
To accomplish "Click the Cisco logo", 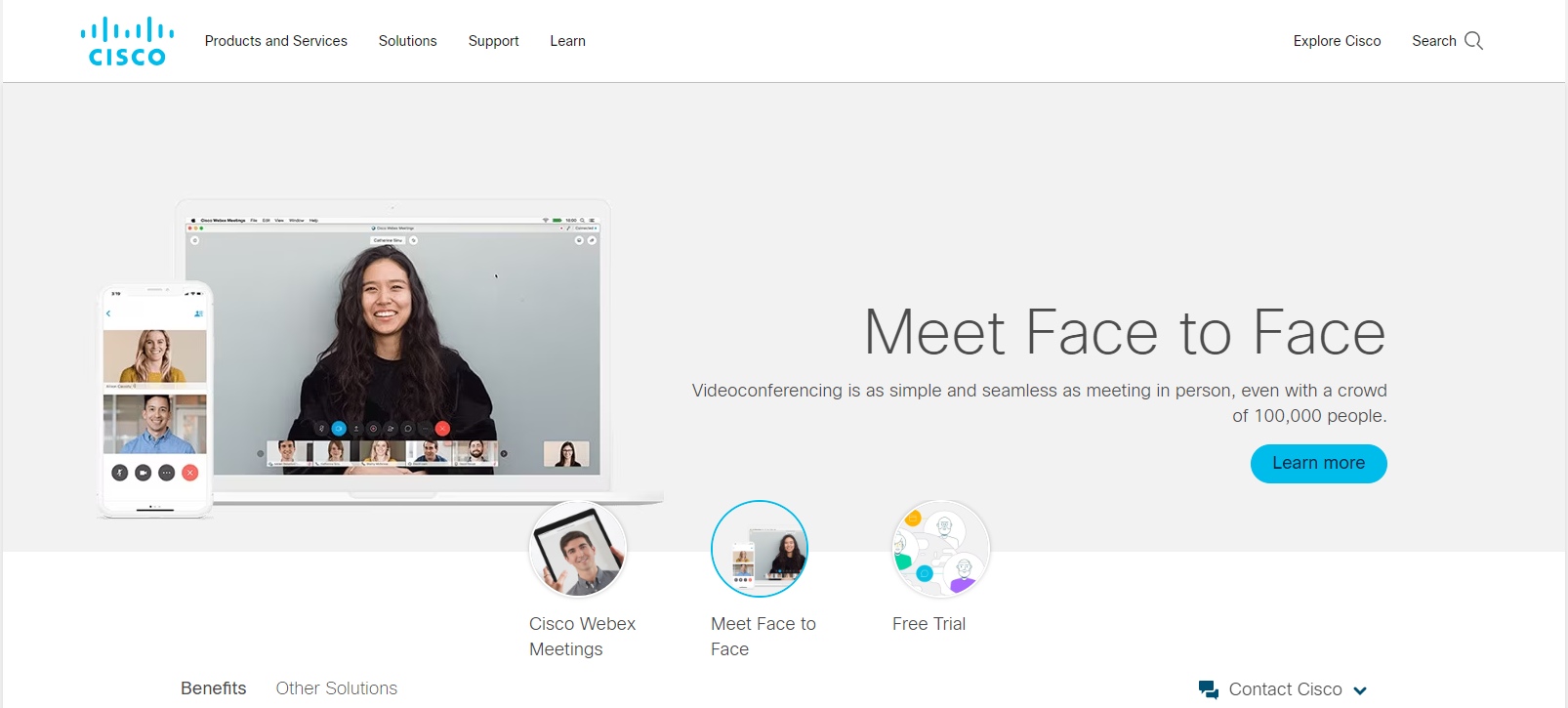I will [127, 41].
